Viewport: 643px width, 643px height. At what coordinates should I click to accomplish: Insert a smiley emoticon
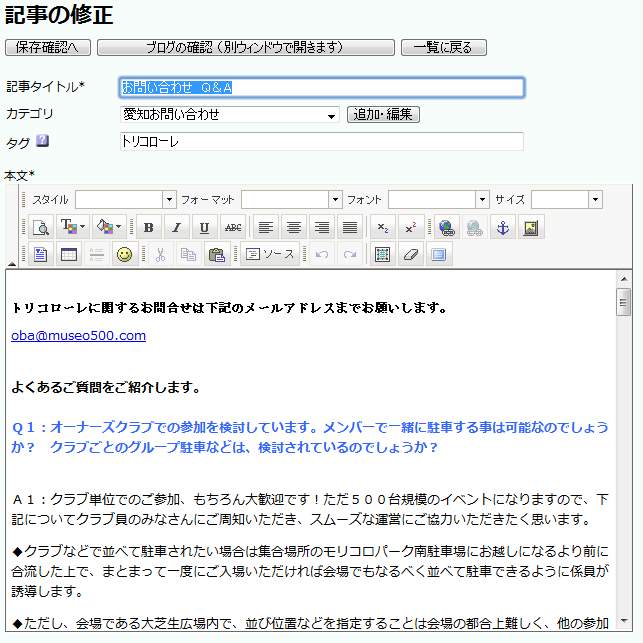(x=125, y=254)
